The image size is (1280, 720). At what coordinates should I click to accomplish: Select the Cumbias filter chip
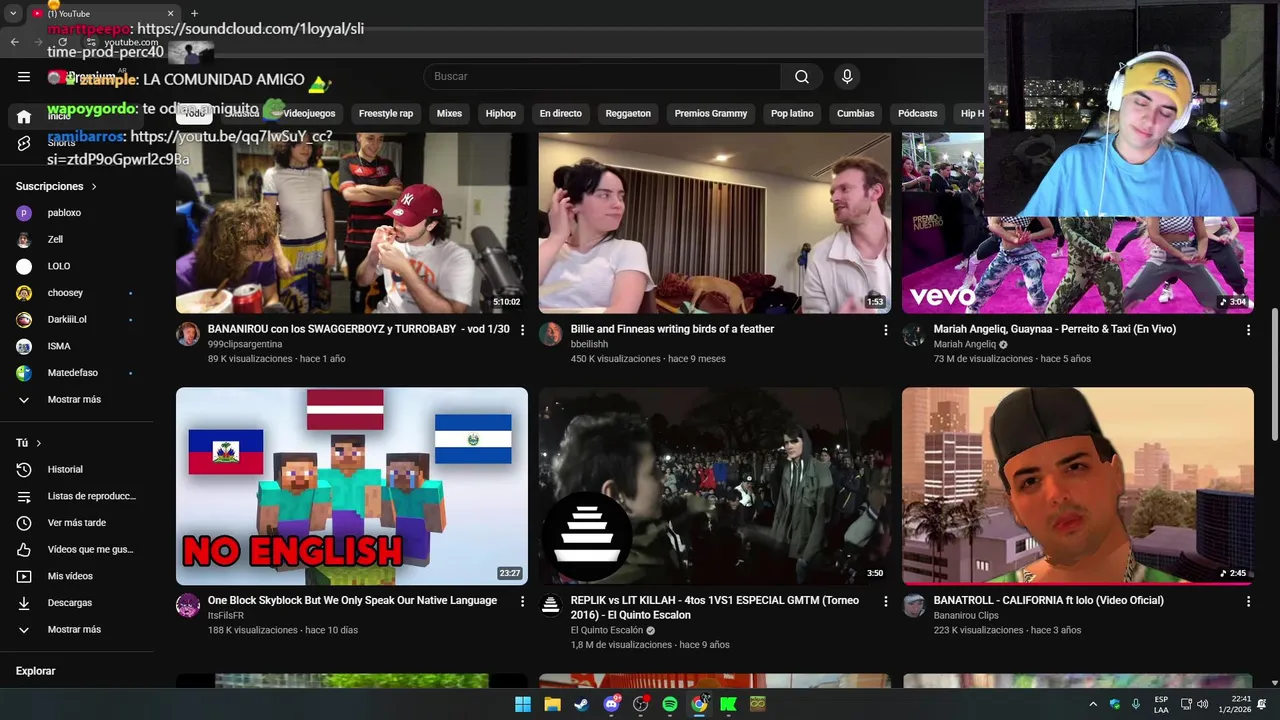pyautogui.click(x=856, y=114)
